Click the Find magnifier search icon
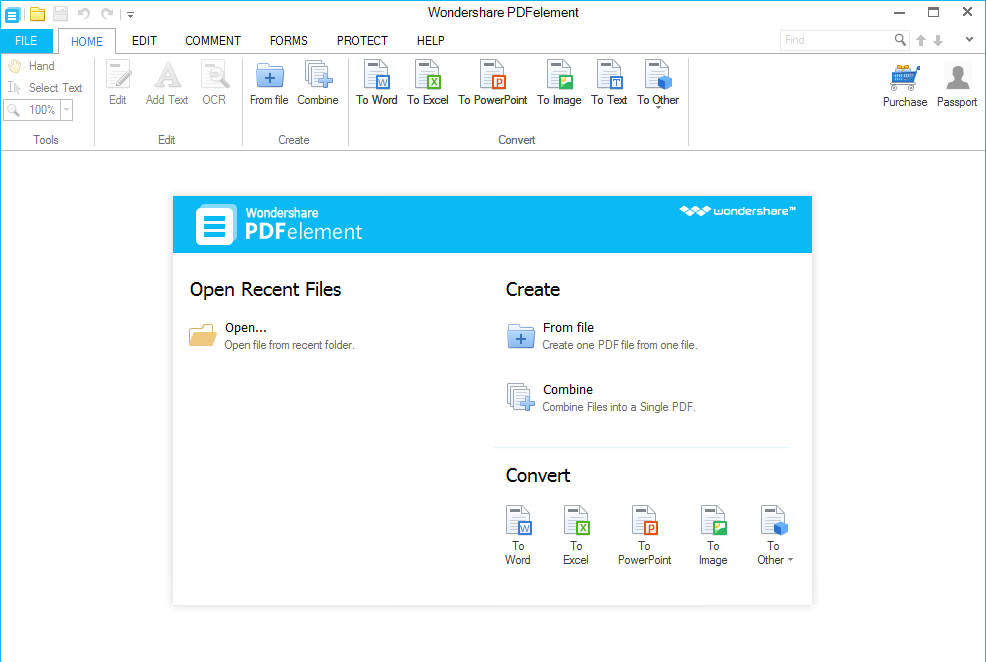 (900, 40)
